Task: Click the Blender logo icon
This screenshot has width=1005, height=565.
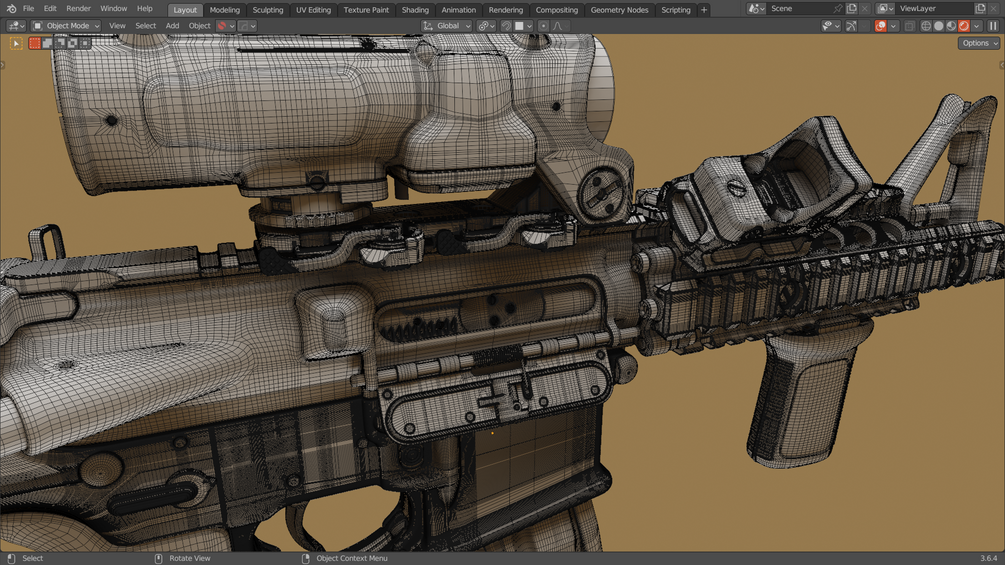Action: coord(11,9)
